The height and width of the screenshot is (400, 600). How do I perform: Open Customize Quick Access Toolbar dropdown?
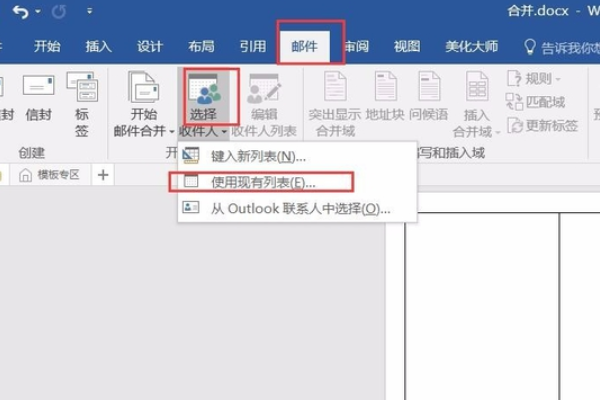point(90,11)
